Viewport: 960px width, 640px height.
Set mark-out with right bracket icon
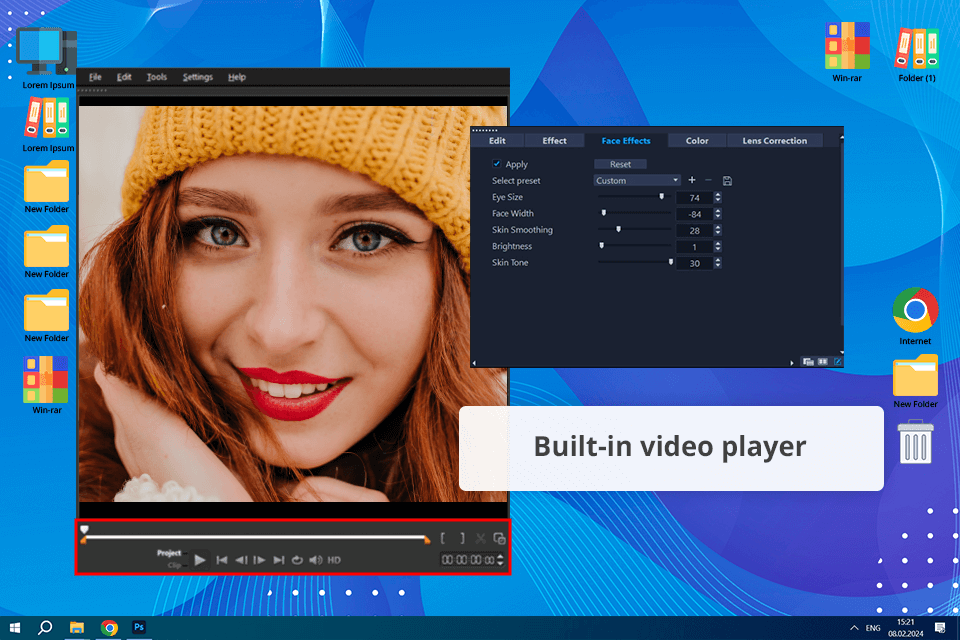pyautogui.click(x=462, y=538)
